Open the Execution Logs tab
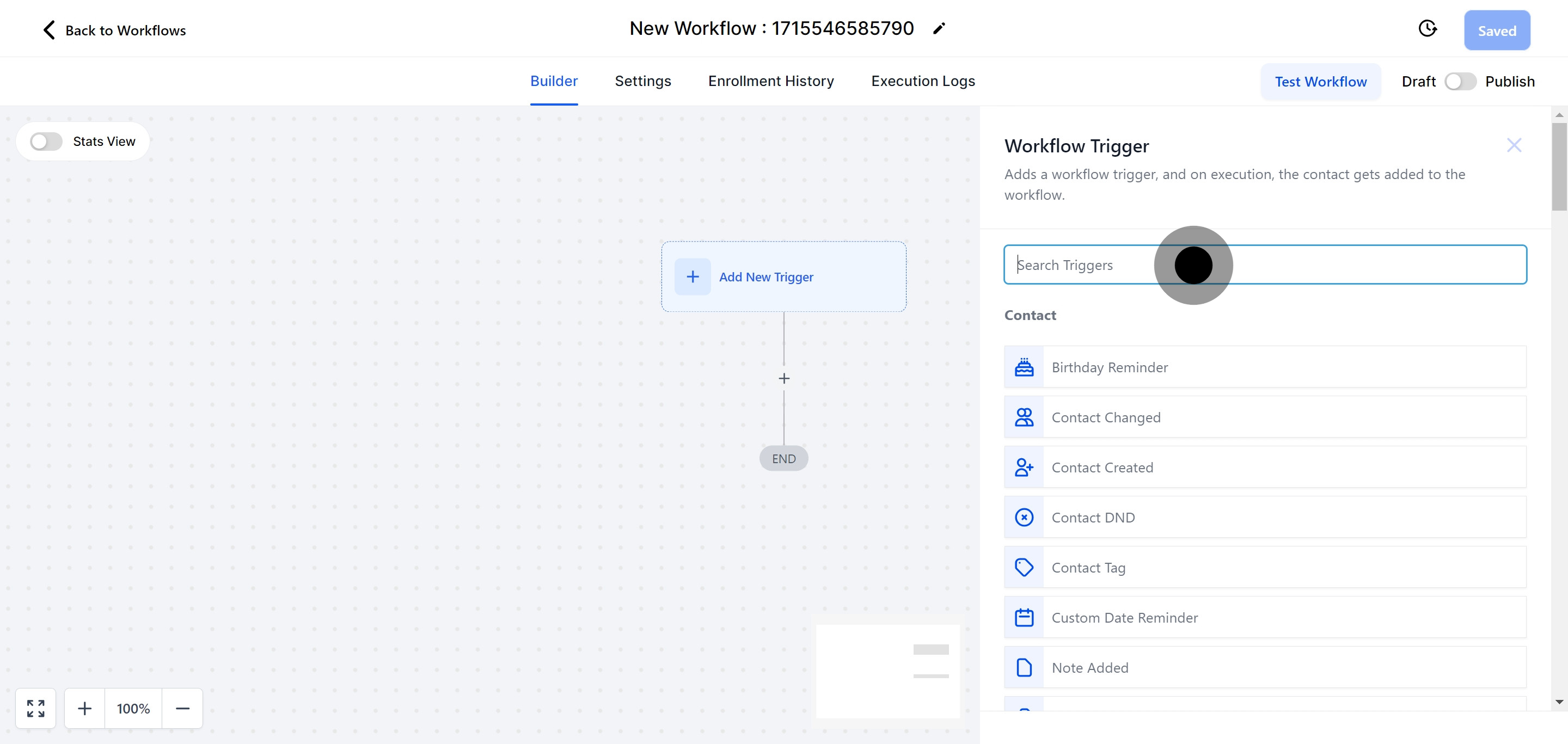1568x744 pixels. coord(923,81)
